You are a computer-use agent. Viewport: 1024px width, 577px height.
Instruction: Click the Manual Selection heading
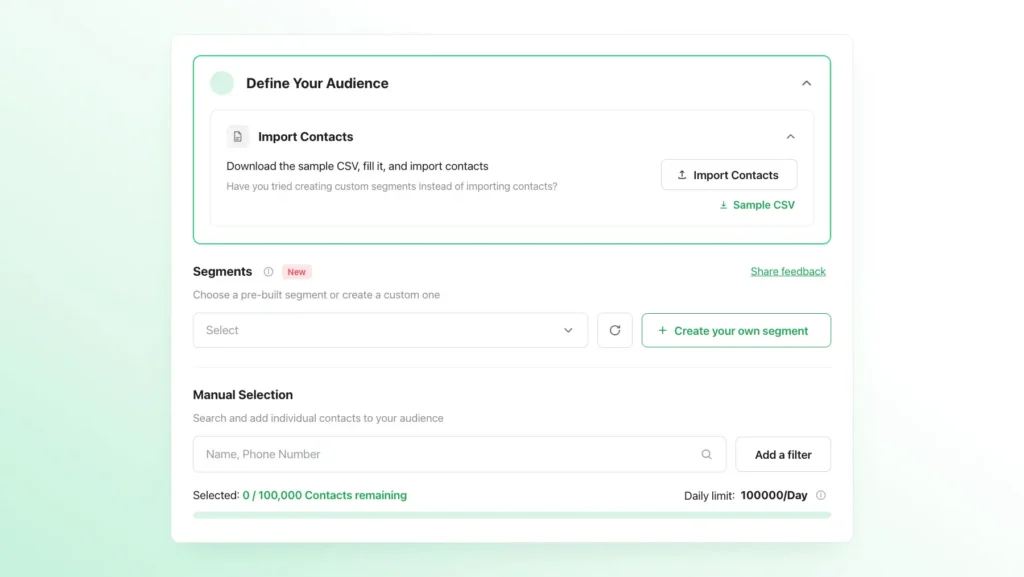tap(243, 395)
